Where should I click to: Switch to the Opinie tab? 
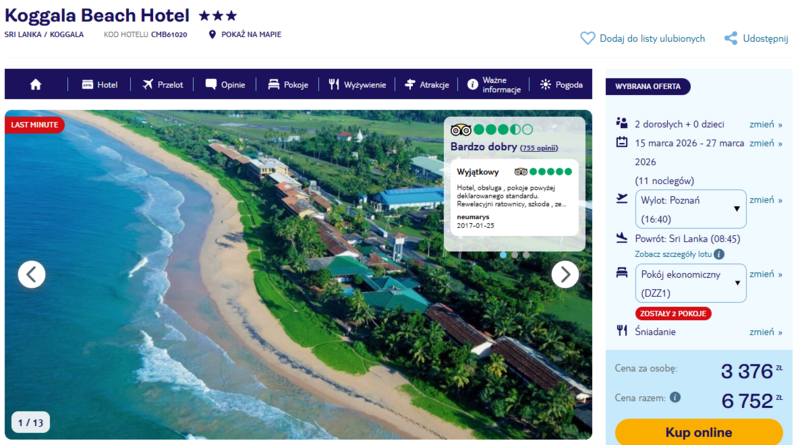pos(225,85)
